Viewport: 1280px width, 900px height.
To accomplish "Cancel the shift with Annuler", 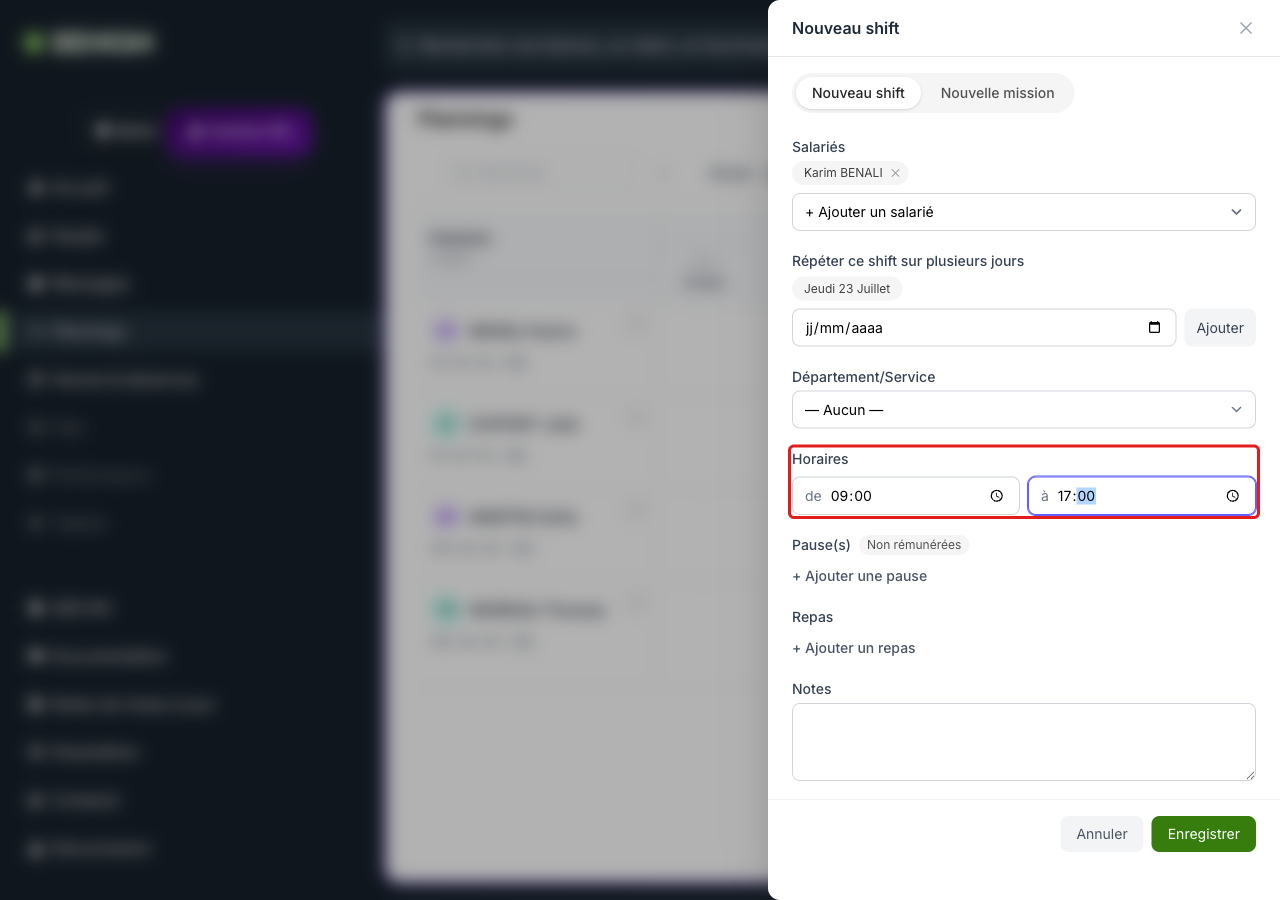I will click(x=1102, y=834).
